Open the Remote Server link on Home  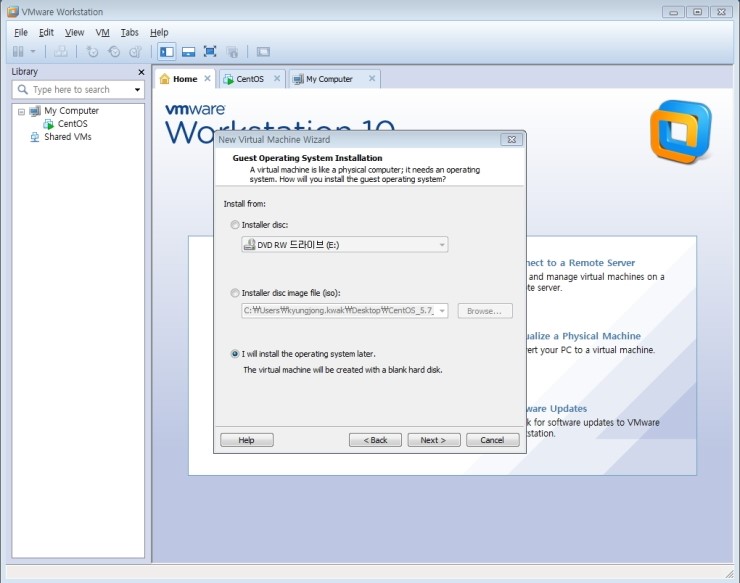coord(581,262)
